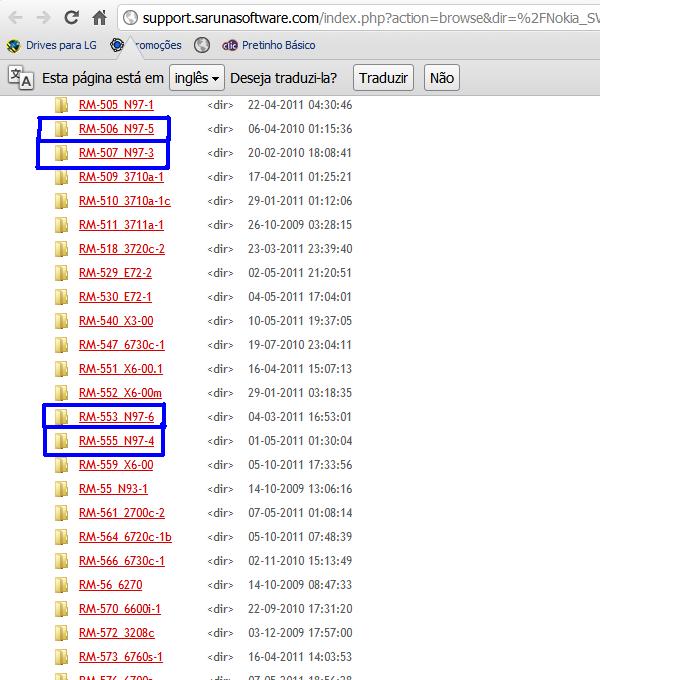Screen dimensions: 683x680
Task: Click folder icon beside RM-529_E72-2
Action: [x=61, y=273]
